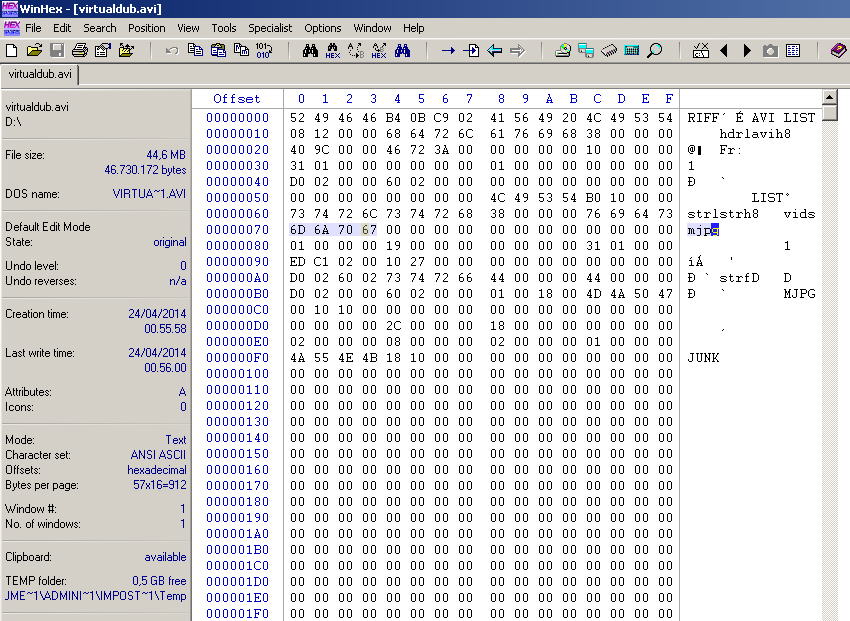This screenshot has width=850, height=621.
Task: Click the Calculator icon
Action: [632, 51]
